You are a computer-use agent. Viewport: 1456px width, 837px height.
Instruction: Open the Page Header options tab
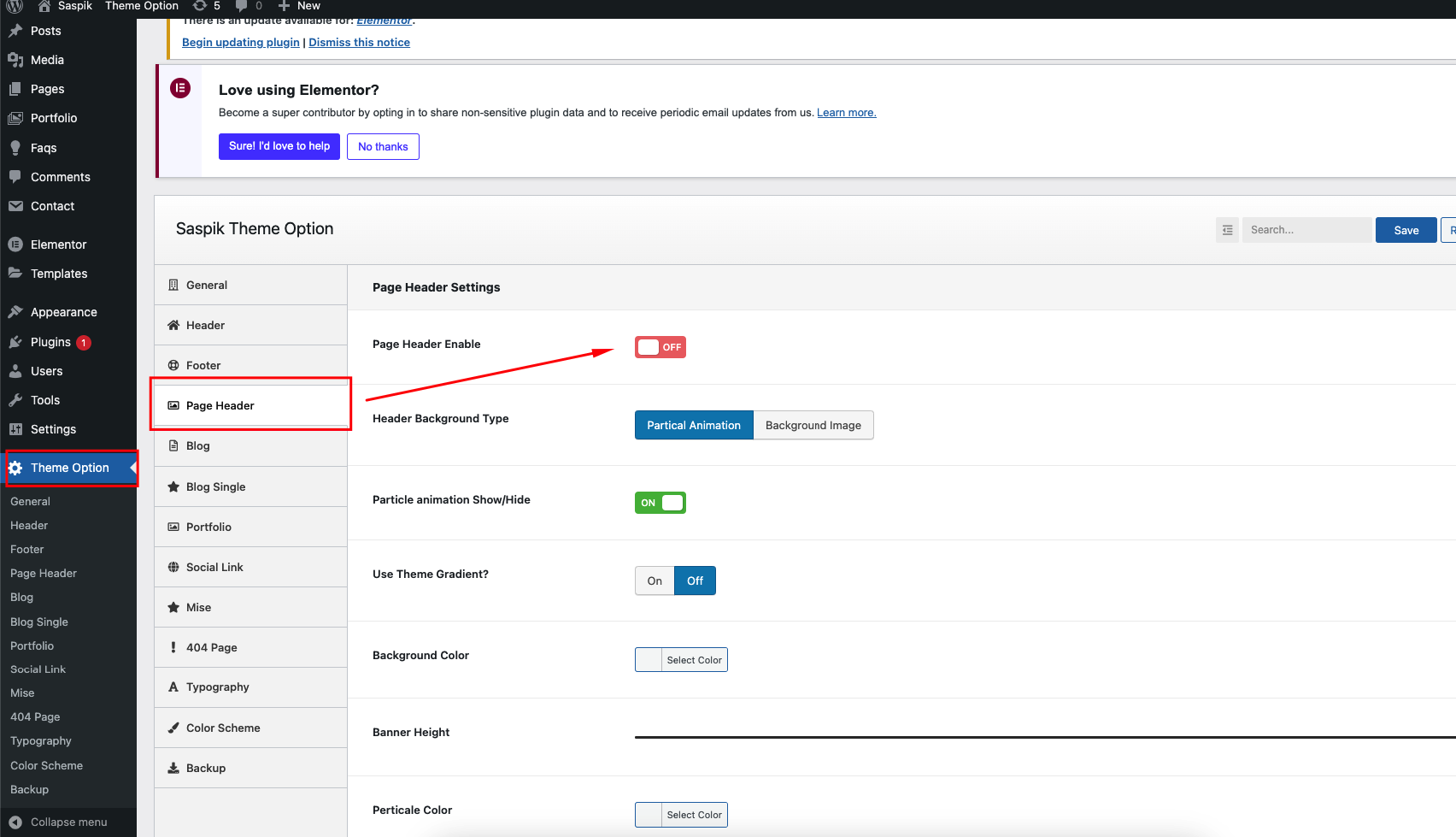pyautogui.click(x=250, y=405)
